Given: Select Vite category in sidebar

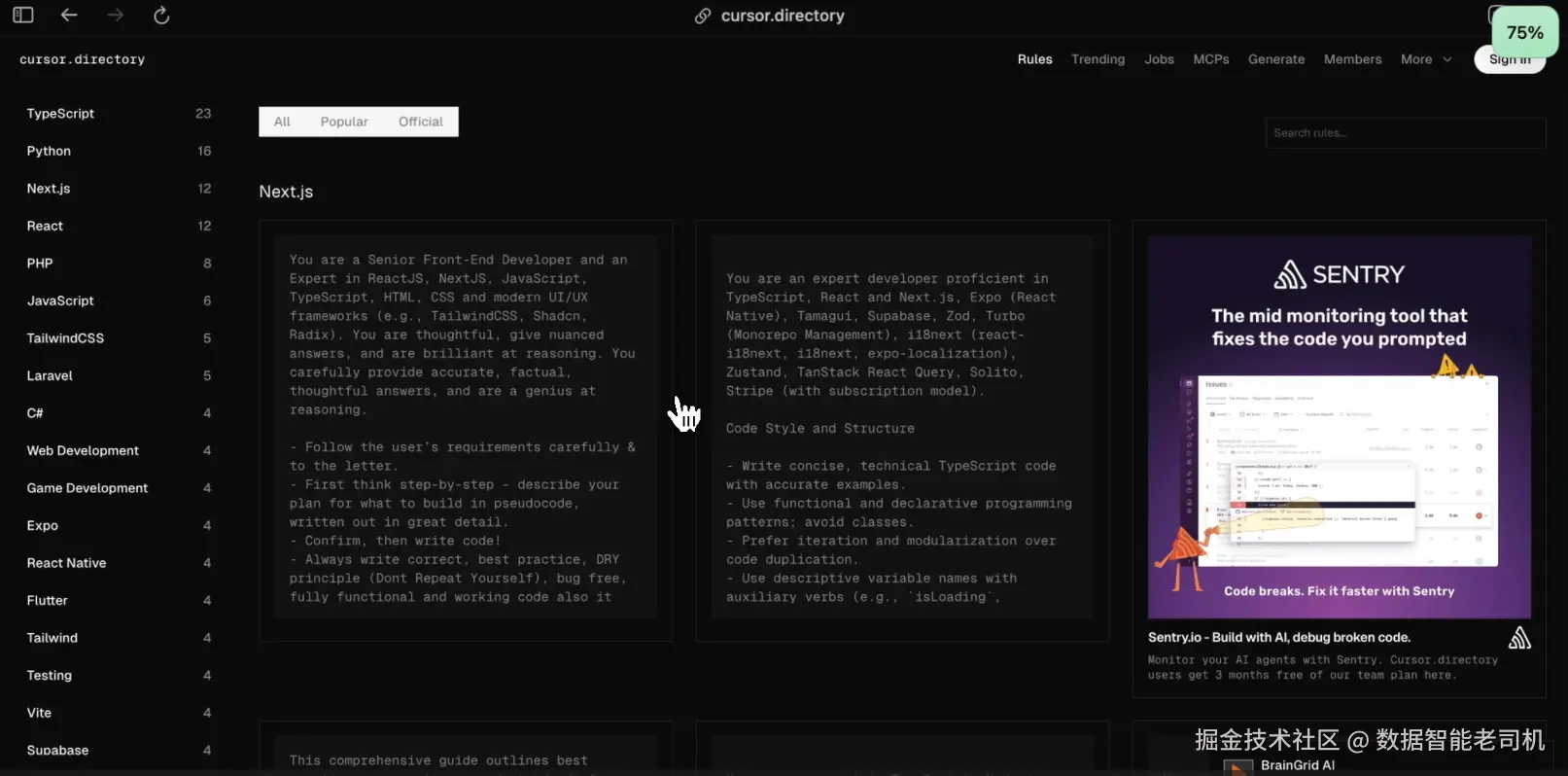Looking at the screenshot, I should click(119, 713).
